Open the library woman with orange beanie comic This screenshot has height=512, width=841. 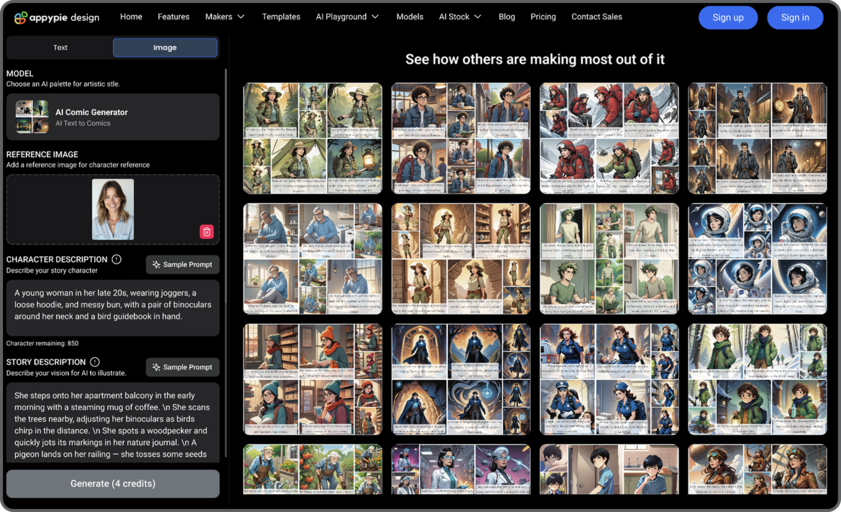tap(313, 379)
